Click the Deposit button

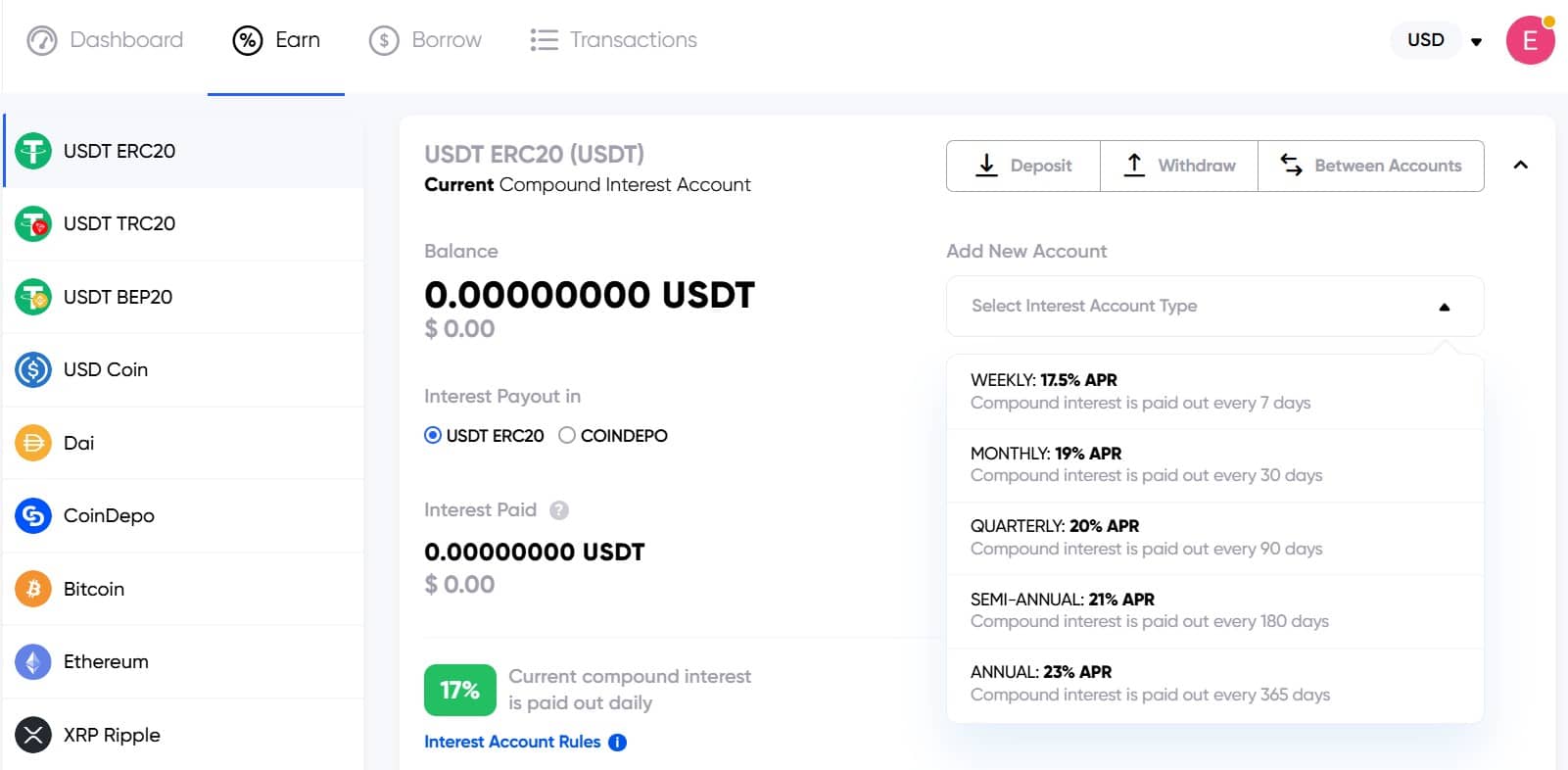[1023, 166]
